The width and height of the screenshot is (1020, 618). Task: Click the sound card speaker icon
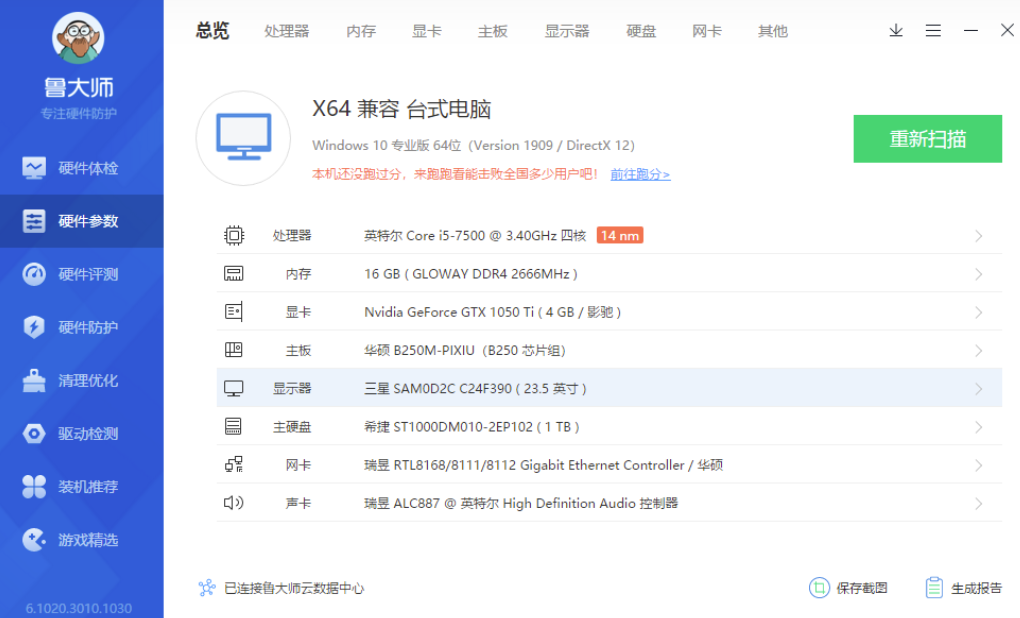[234, 503]
